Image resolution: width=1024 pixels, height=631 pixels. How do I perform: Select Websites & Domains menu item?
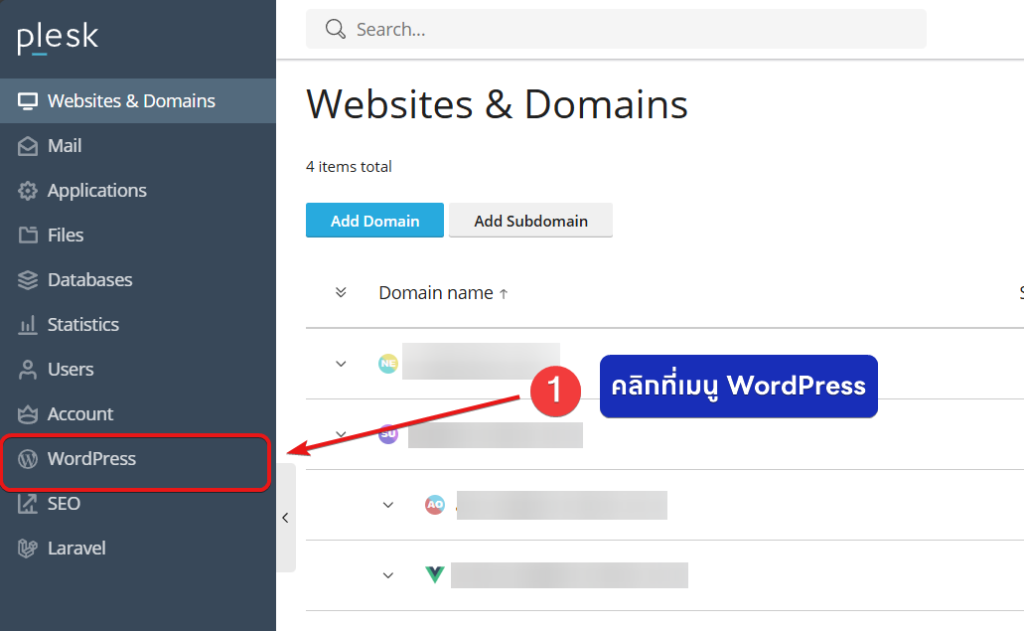tap(130, 101)
